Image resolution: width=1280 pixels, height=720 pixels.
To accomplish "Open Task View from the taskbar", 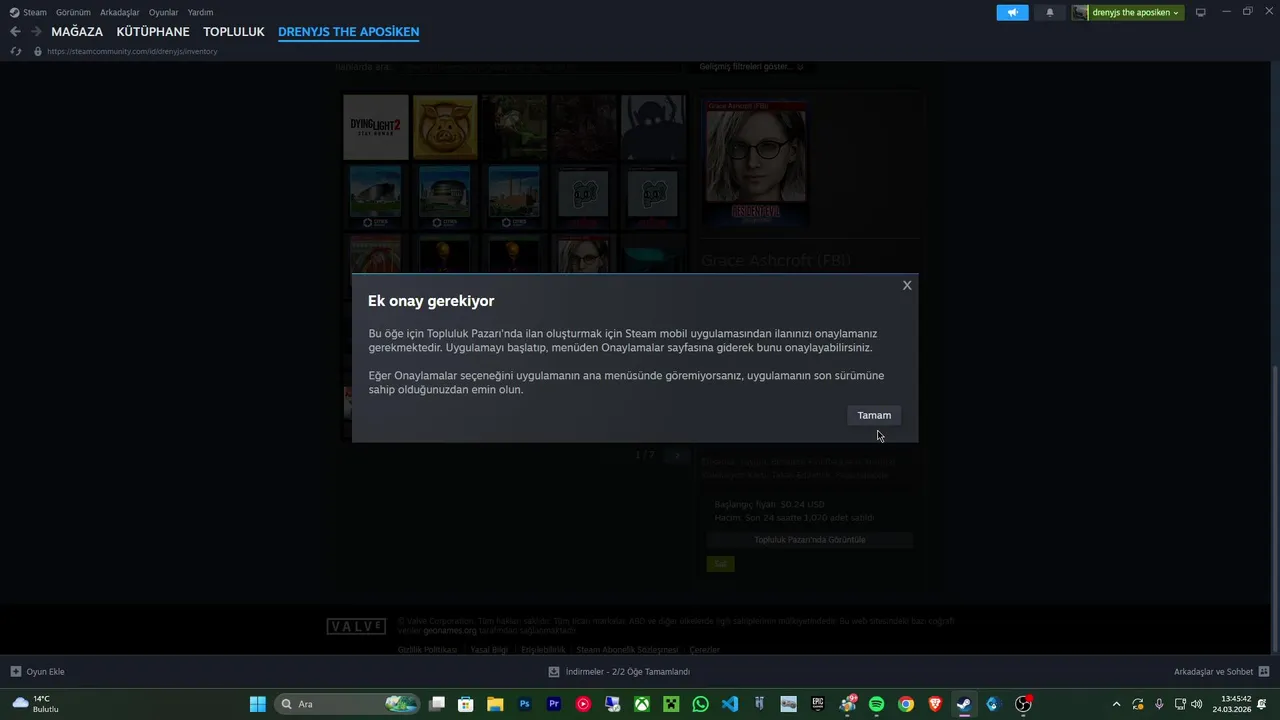I will point(437,704).
